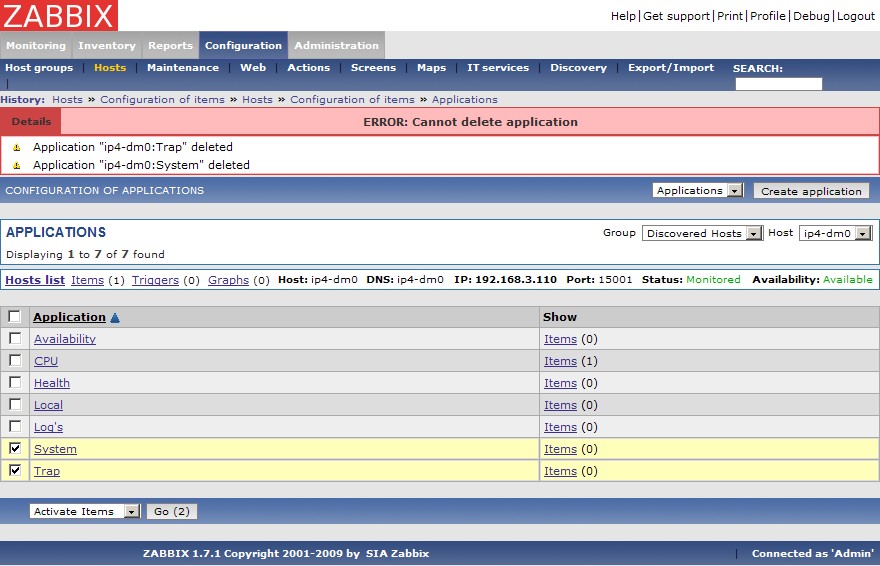880x566 pixels.
Task: Sort by the Application column header
Action: pos(69,317)
